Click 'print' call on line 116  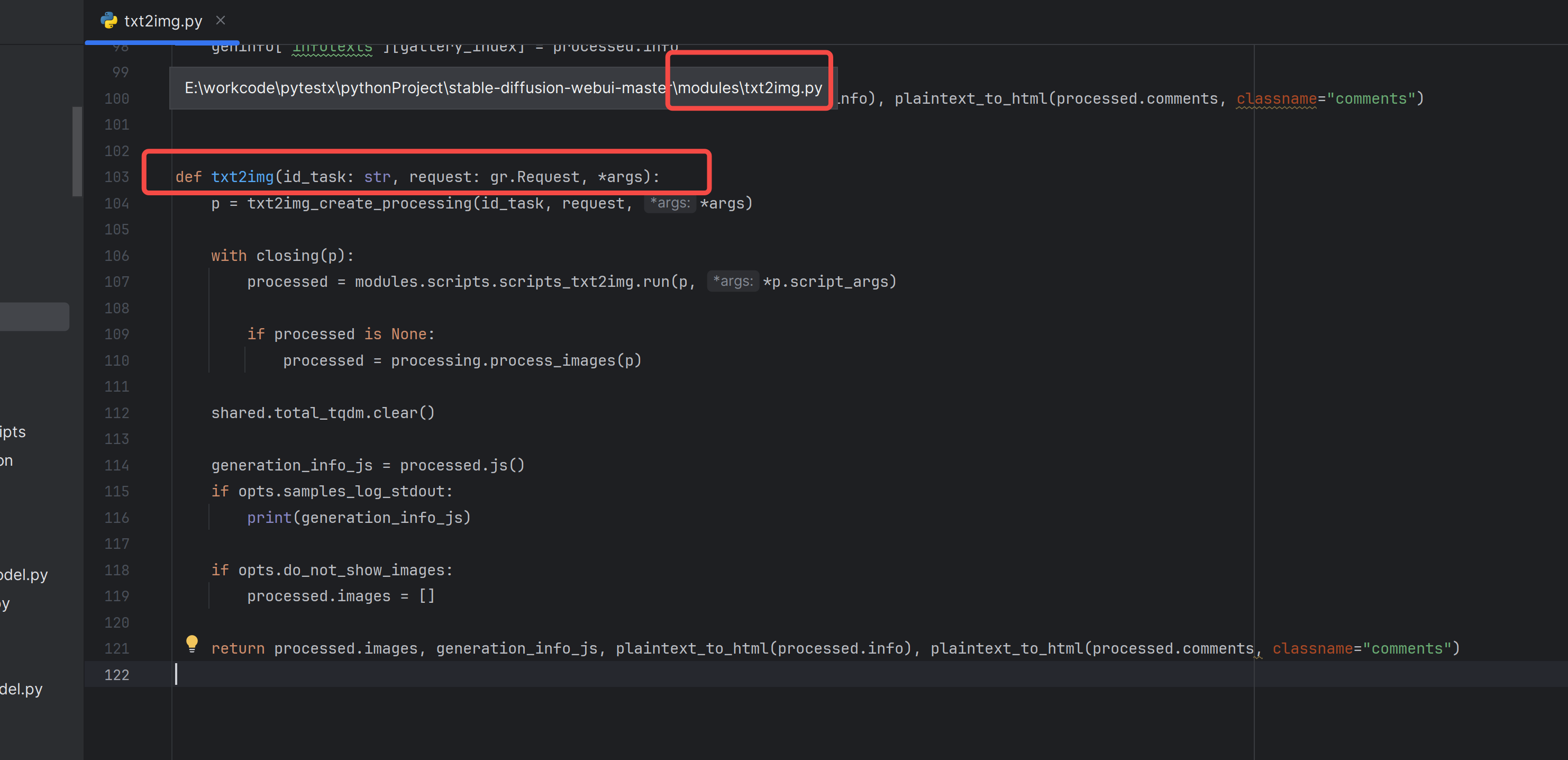[x=269, y=517]
